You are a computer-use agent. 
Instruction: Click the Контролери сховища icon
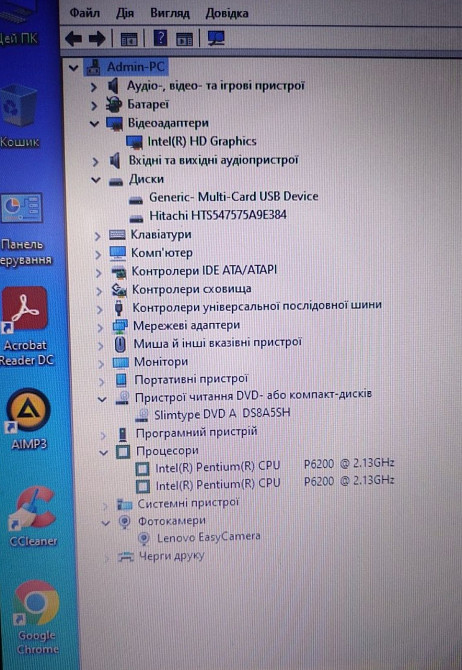click(x=119, y=290)
